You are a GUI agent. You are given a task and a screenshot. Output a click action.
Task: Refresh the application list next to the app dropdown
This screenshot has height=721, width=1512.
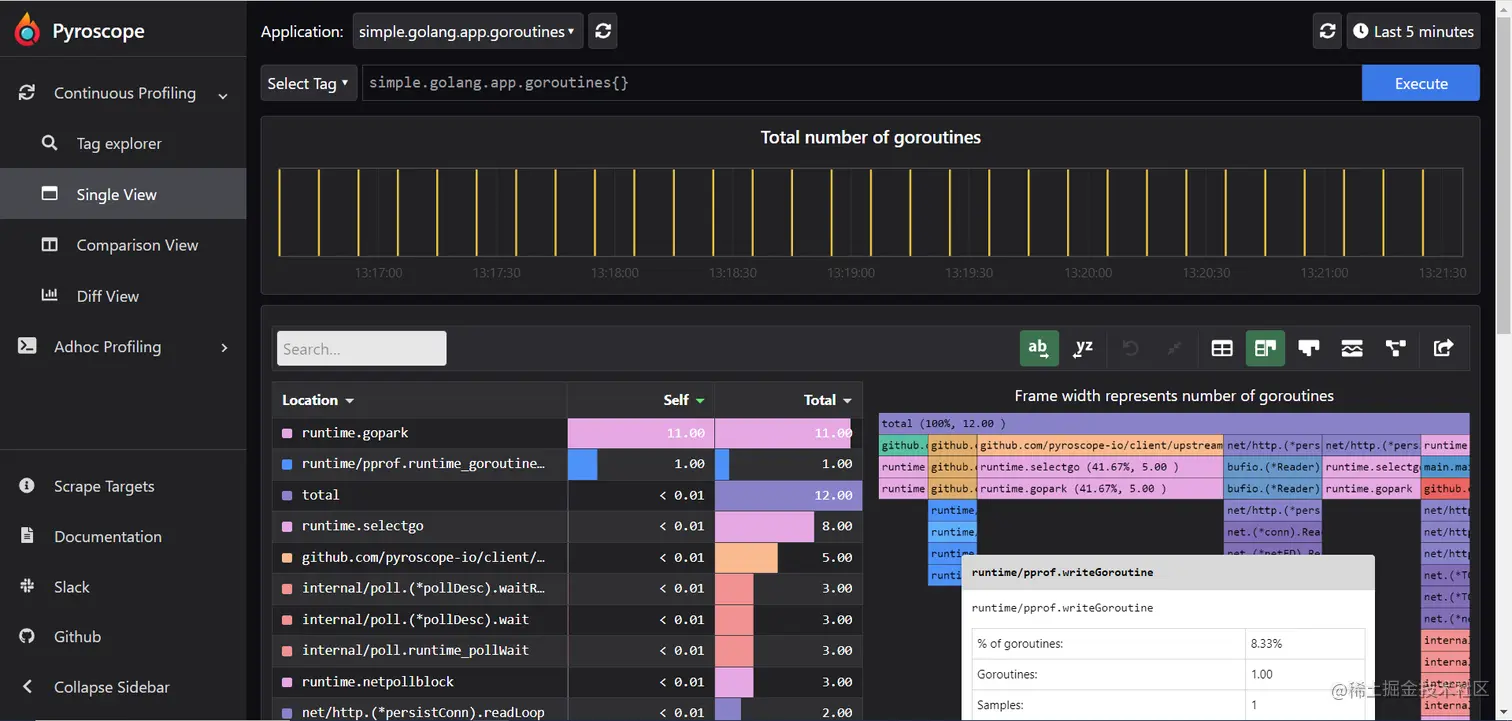tap(603, 31)
